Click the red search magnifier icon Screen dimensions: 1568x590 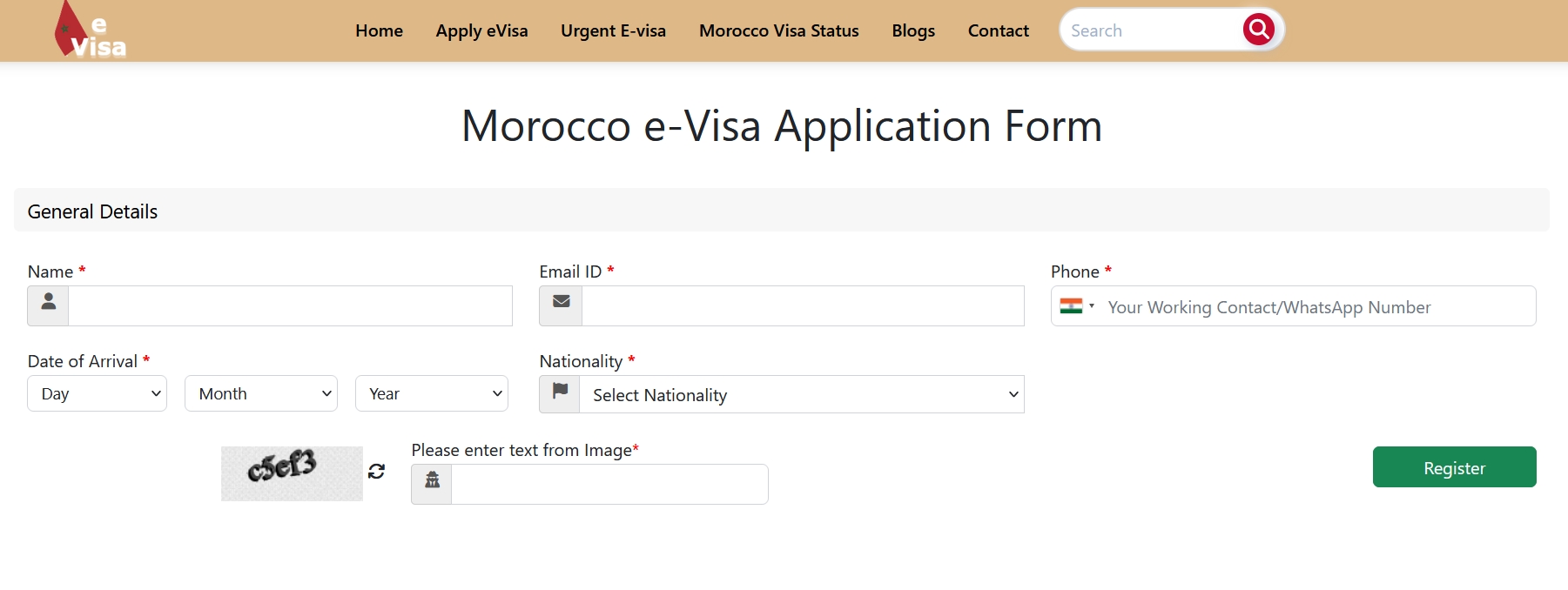tap(1258, 30)
